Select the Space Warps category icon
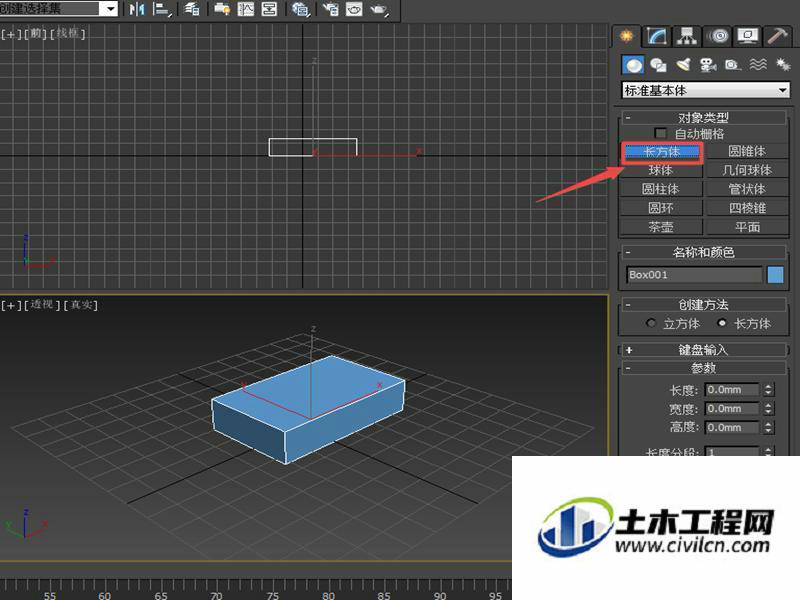Image resolution: width=800 pixels, height=600 pixels. 758,65
